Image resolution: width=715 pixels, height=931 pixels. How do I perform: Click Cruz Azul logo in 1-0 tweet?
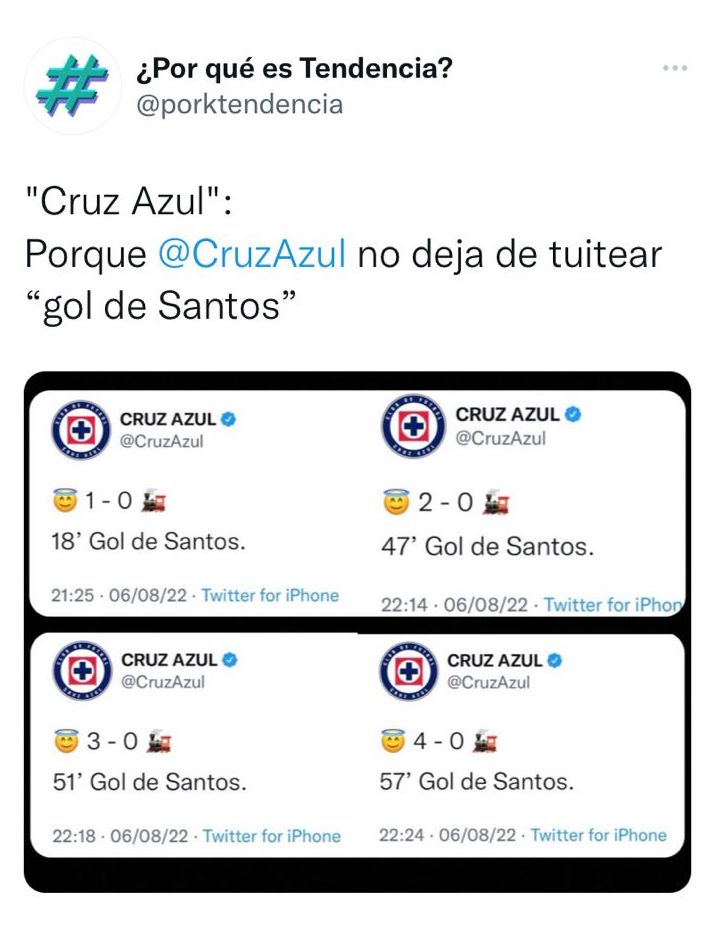[x=80, y=429]
